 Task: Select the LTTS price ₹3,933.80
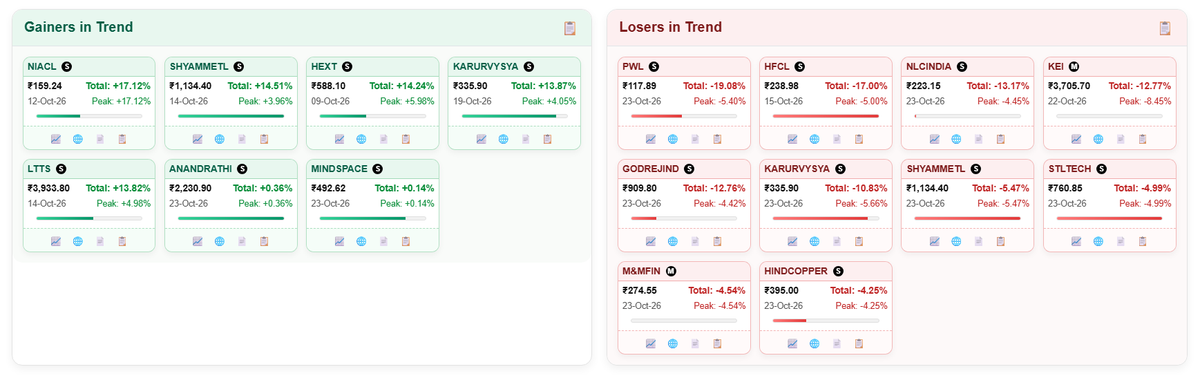pos(50,188)
